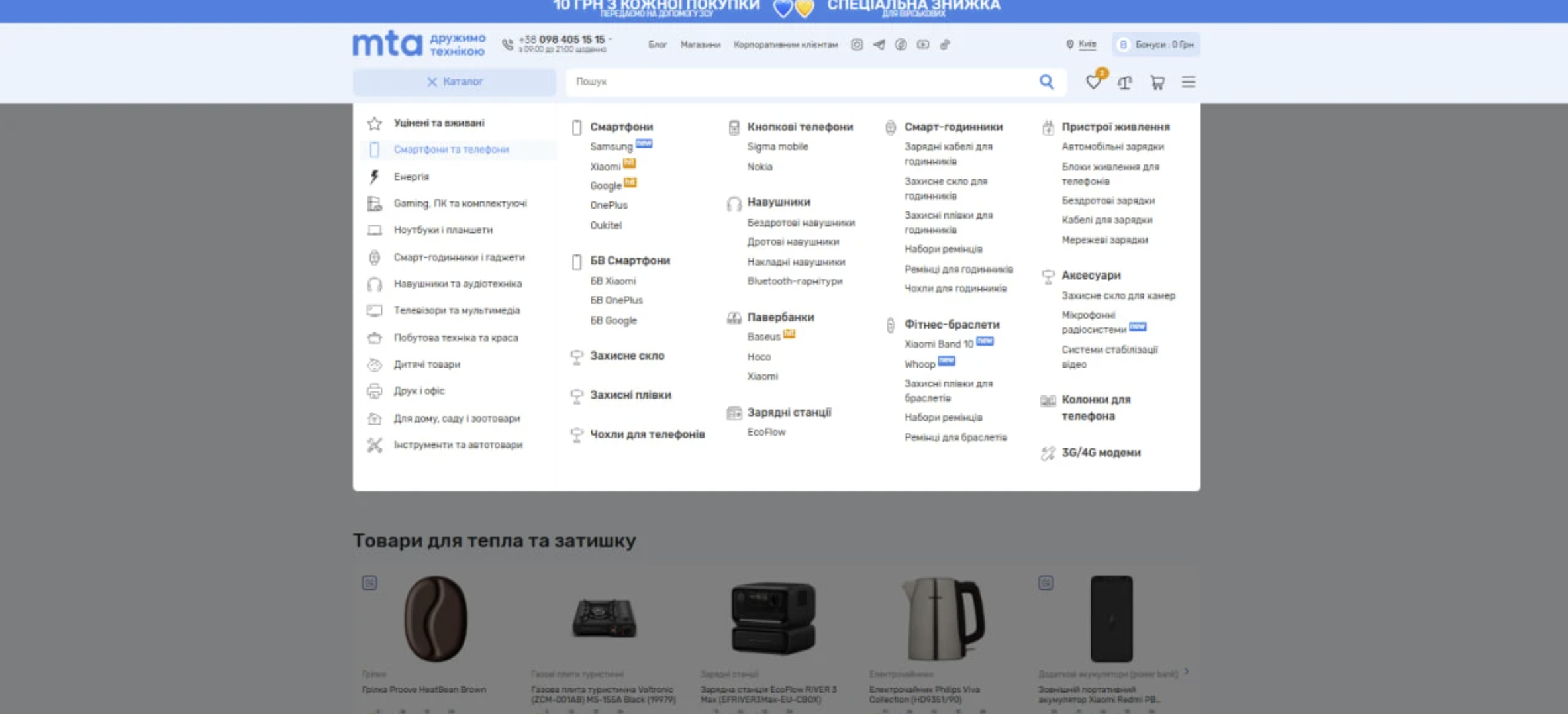Image resolution: width=1568 pixels, height=714 pixels.
Task: Open the Telegram channel icon
Action: (879, 44)
